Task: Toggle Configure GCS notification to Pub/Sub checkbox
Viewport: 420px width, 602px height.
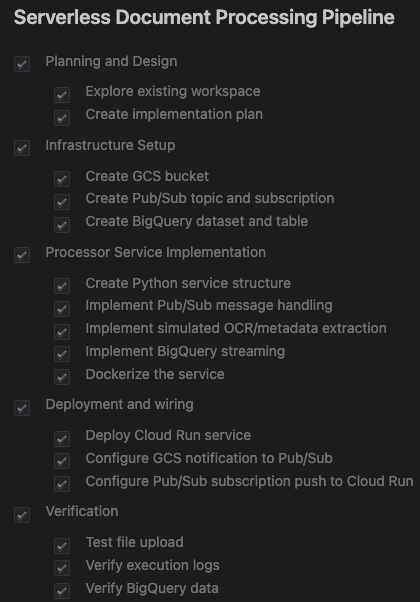Action: 62,461
